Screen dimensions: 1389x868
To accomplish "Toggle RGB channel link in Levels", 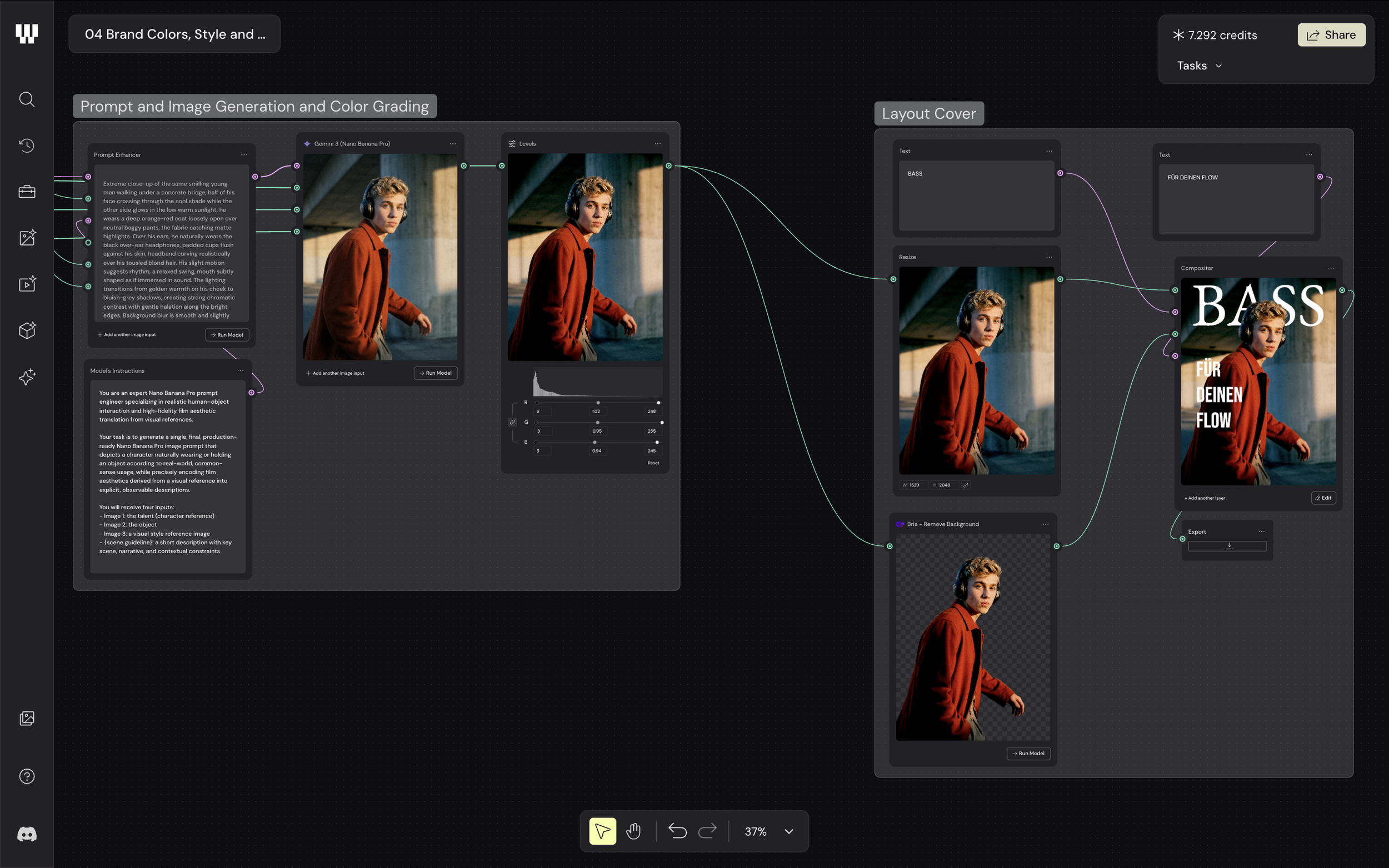I will click(x=512, y=422).
